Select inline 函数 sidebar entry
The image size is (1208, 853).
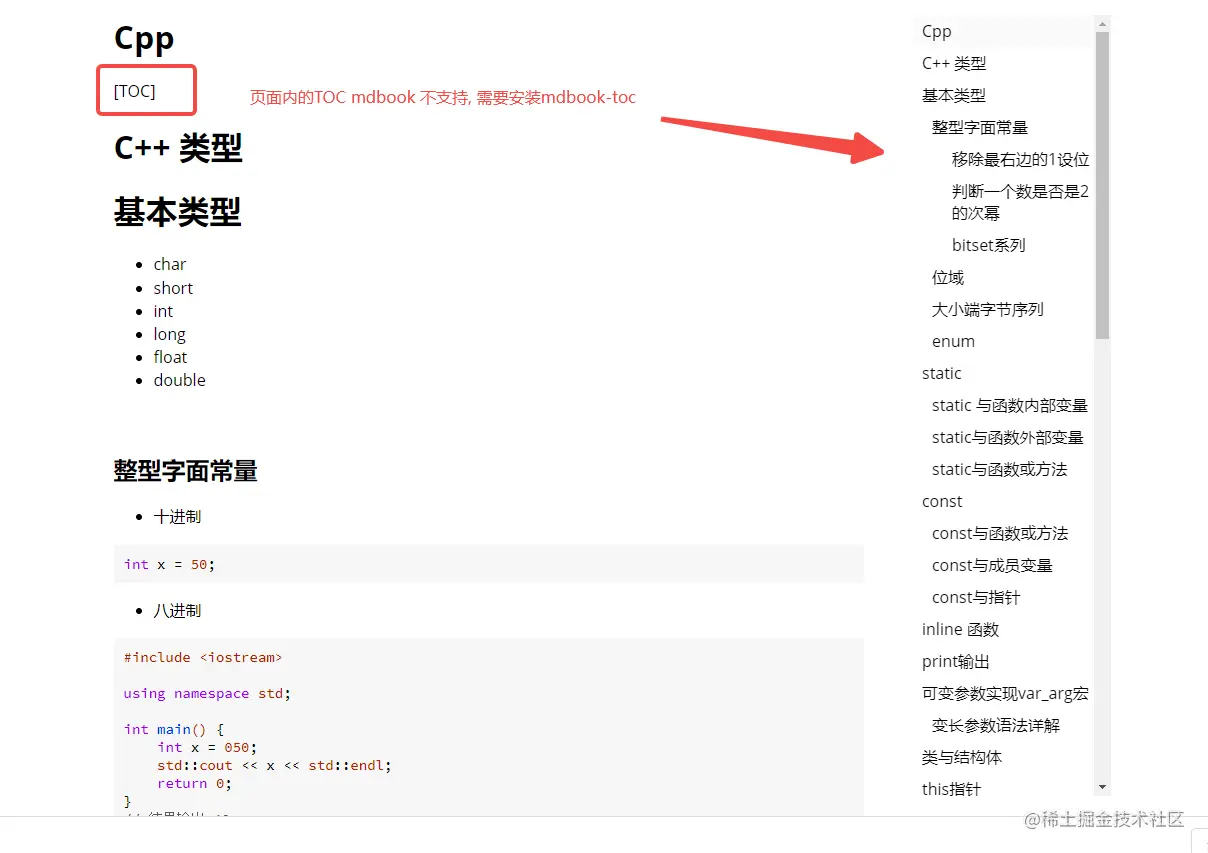(960, 629)
